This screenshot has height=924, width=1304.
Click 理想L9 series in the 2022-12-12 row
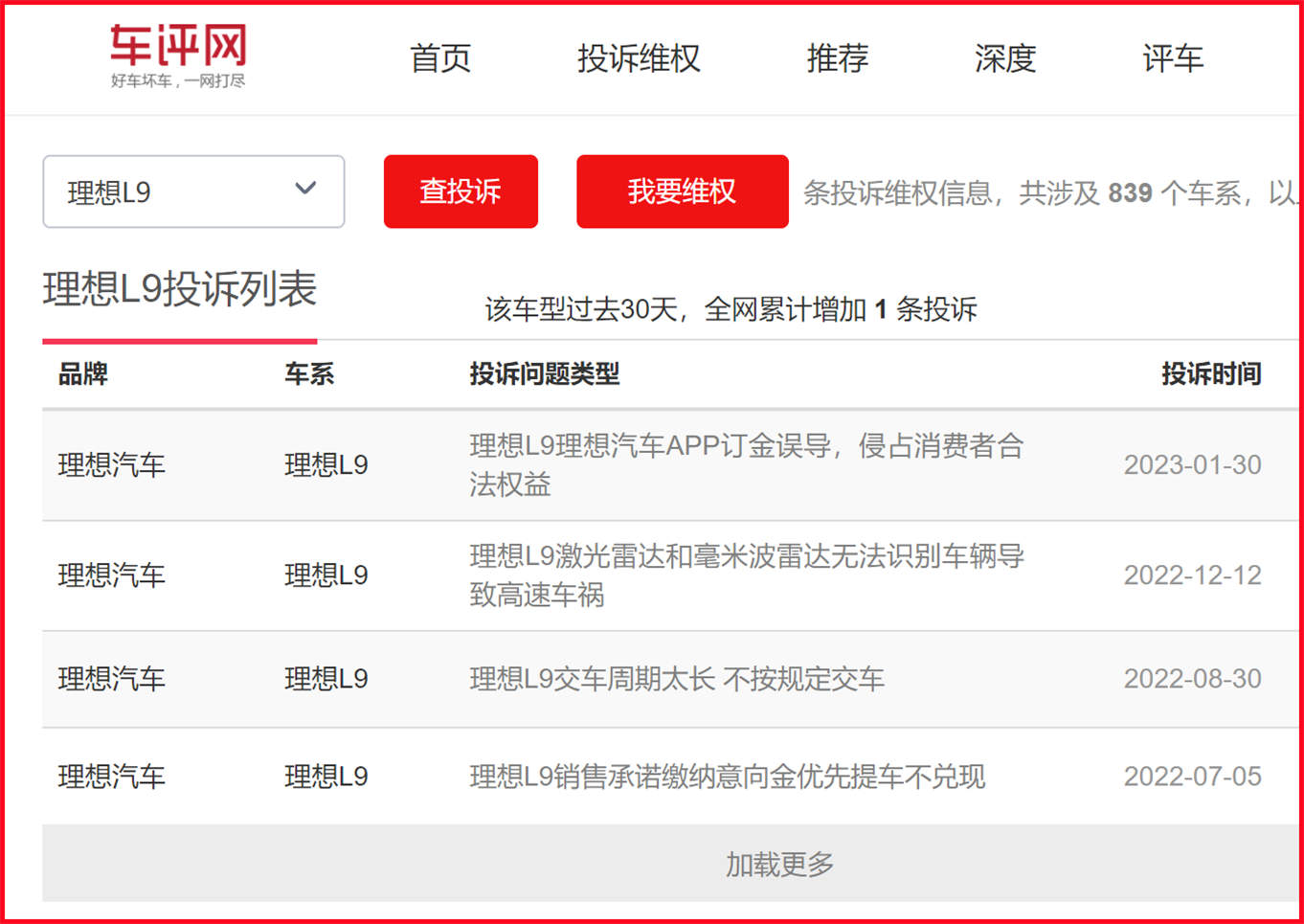tap(326, 575)
